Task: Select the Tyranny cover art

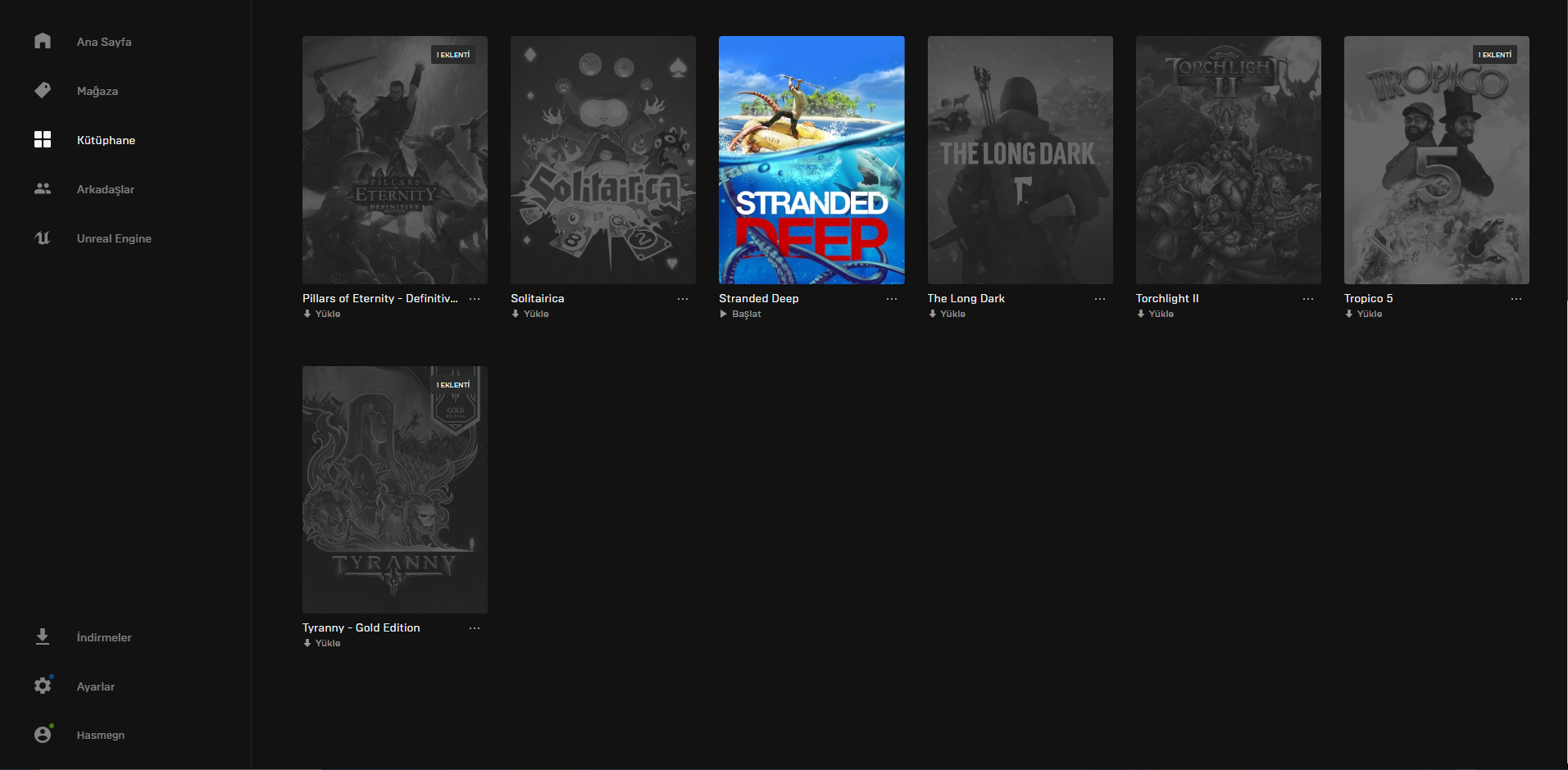Action: 395,490
